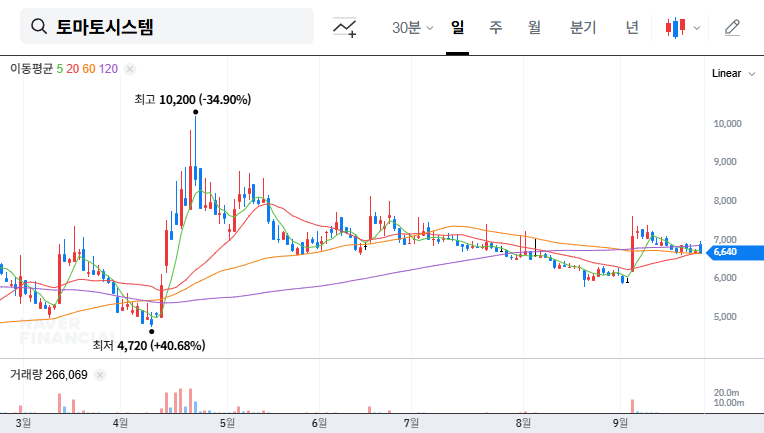Screen dimensions: 764x433
Task: Select the 일 daily tab
Action: (457, 27)
